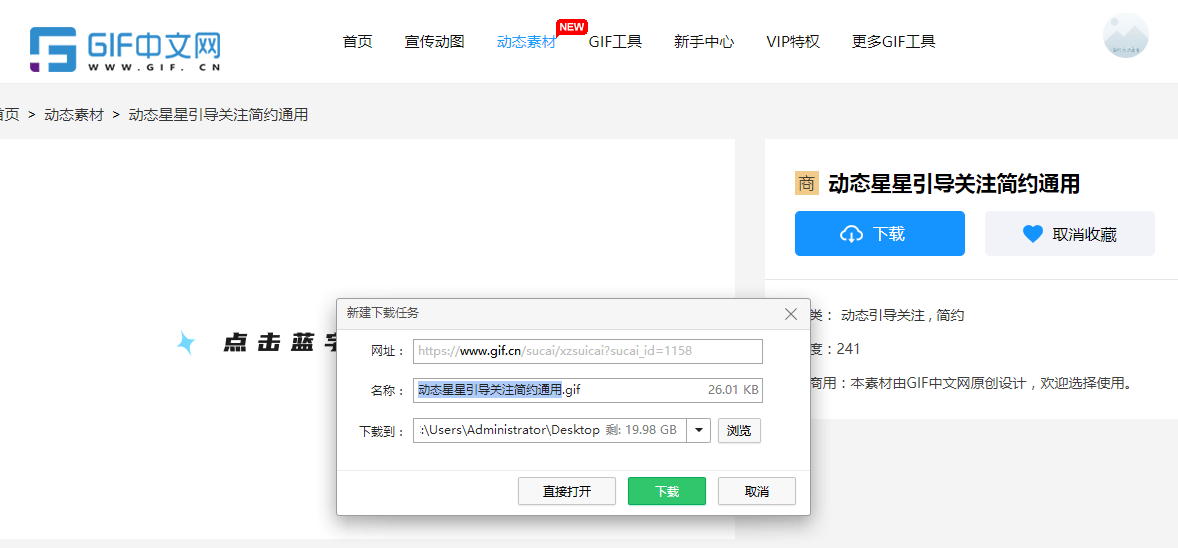1178x548 pixels.
Task: Click the 直接打开 button
Action: tap(567, 491)
